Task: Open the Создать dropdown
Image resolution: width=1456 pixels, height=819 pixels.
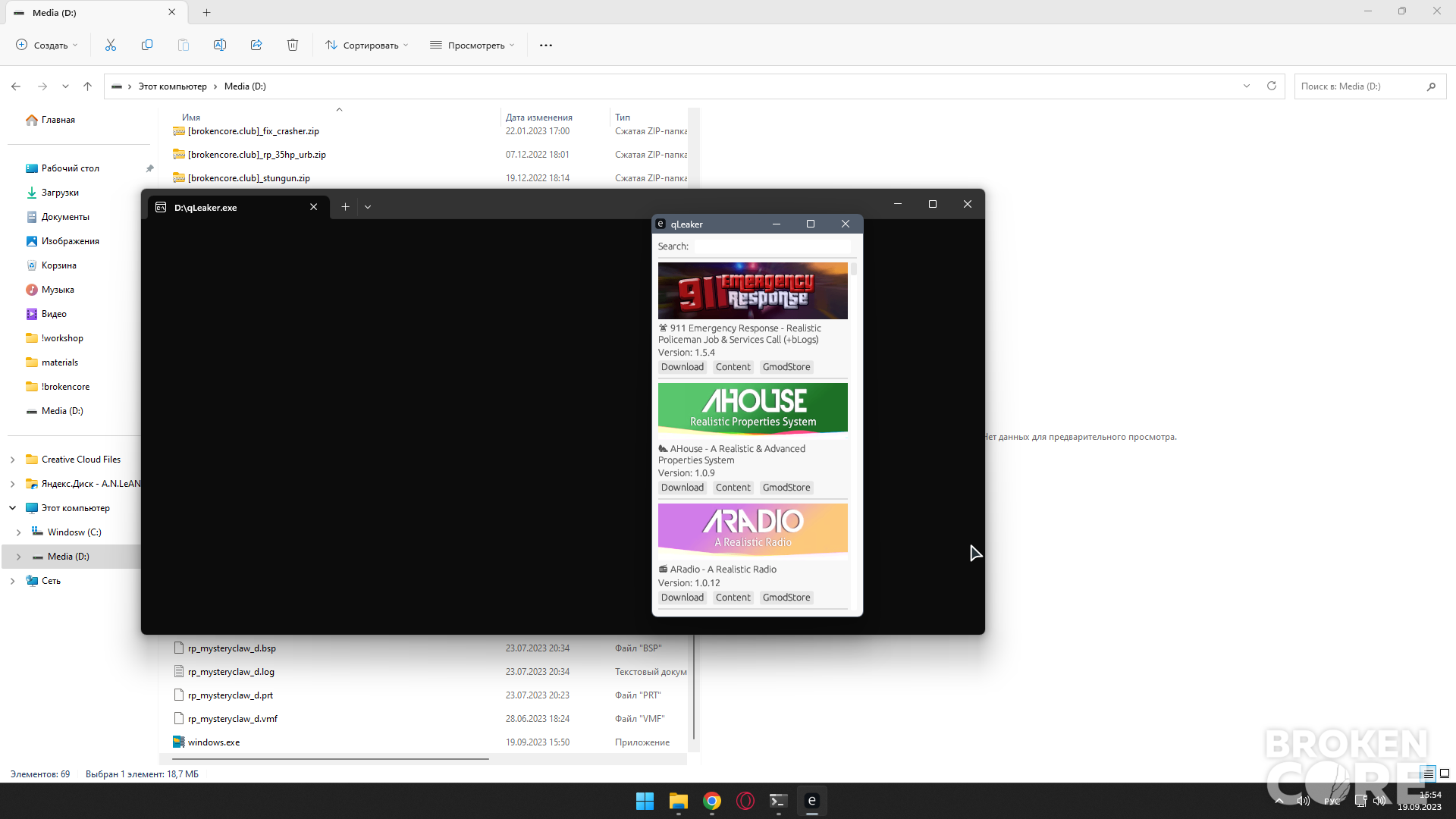Action: (x=47, y=45)
